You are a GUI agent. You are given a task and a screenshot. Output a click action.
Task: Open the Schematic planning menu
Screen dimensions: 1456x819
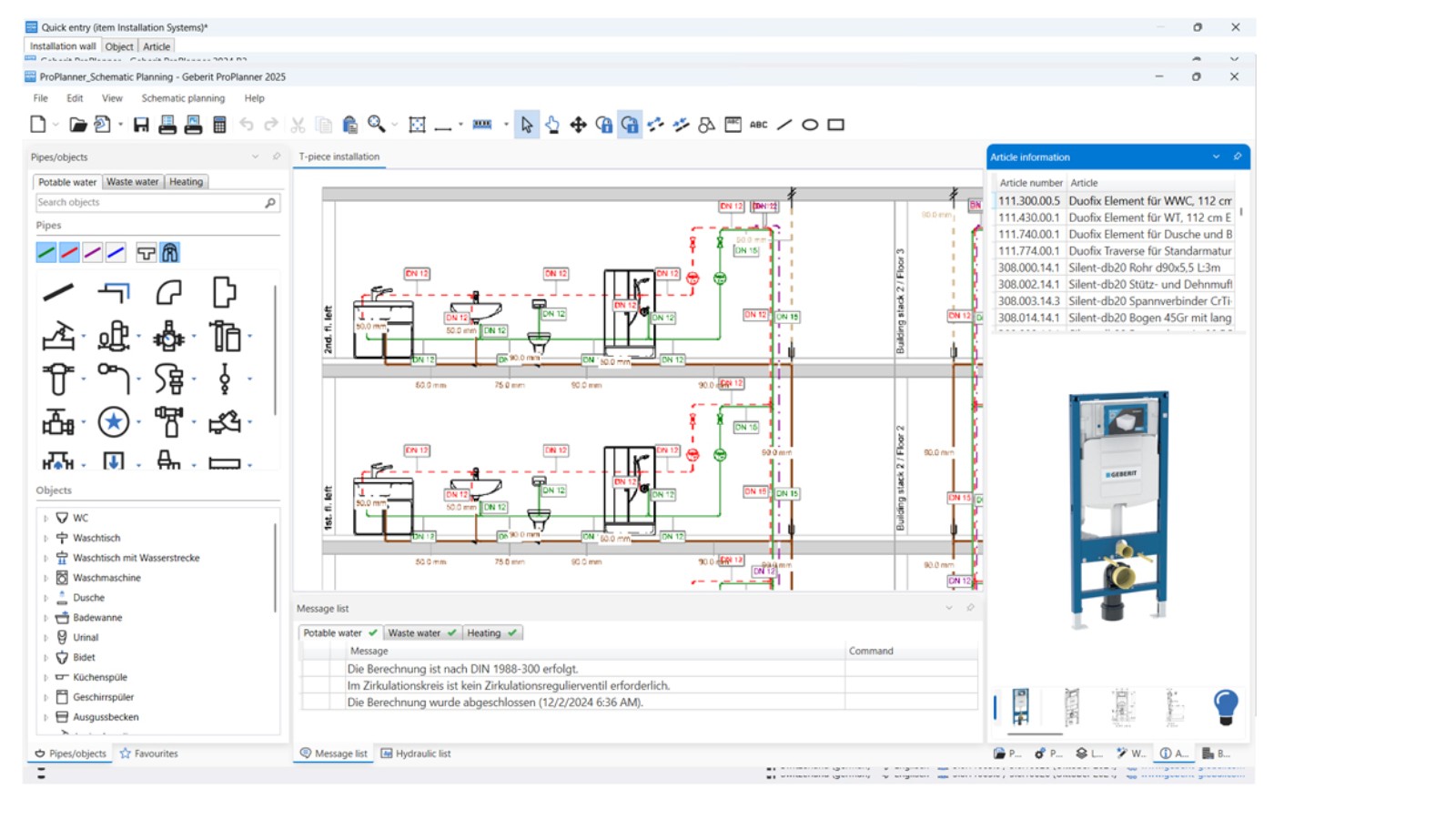(182, 97)
